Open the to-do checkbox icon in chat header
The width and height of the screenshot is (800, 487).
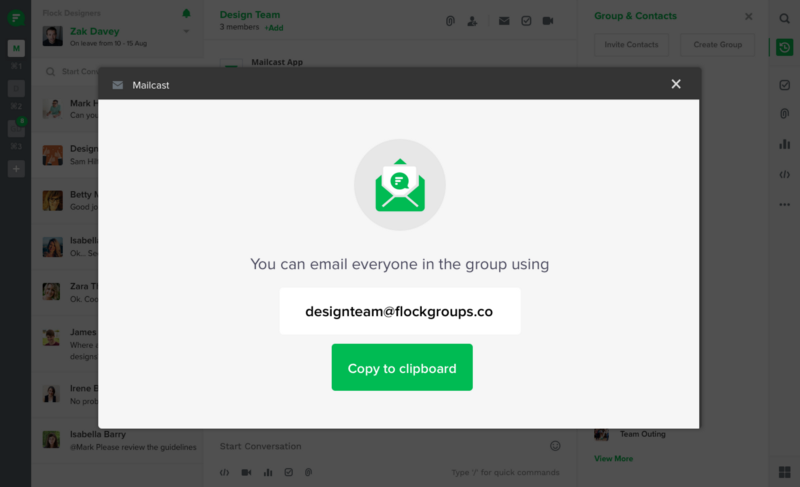click(x=526, y=21)
